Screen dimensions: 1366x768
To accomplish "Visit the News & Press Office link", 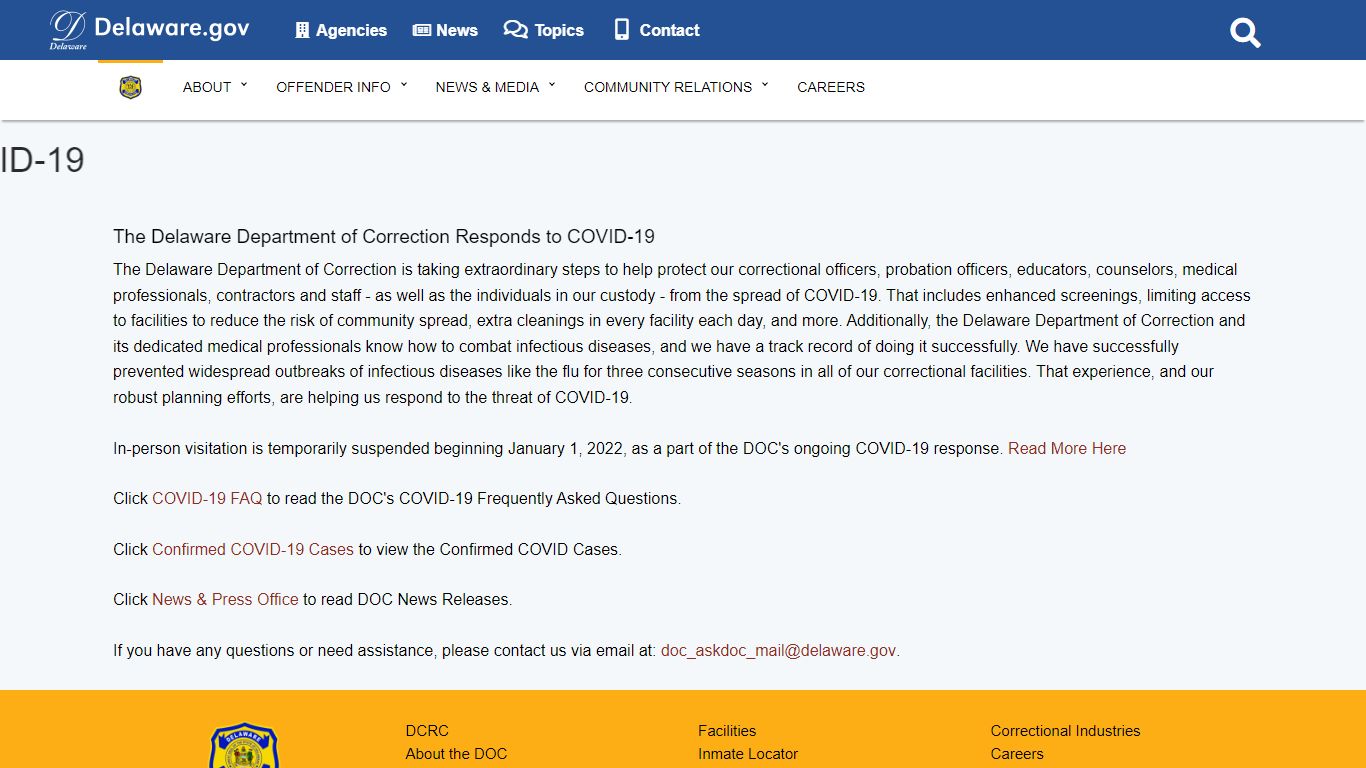I will [225, 599].
